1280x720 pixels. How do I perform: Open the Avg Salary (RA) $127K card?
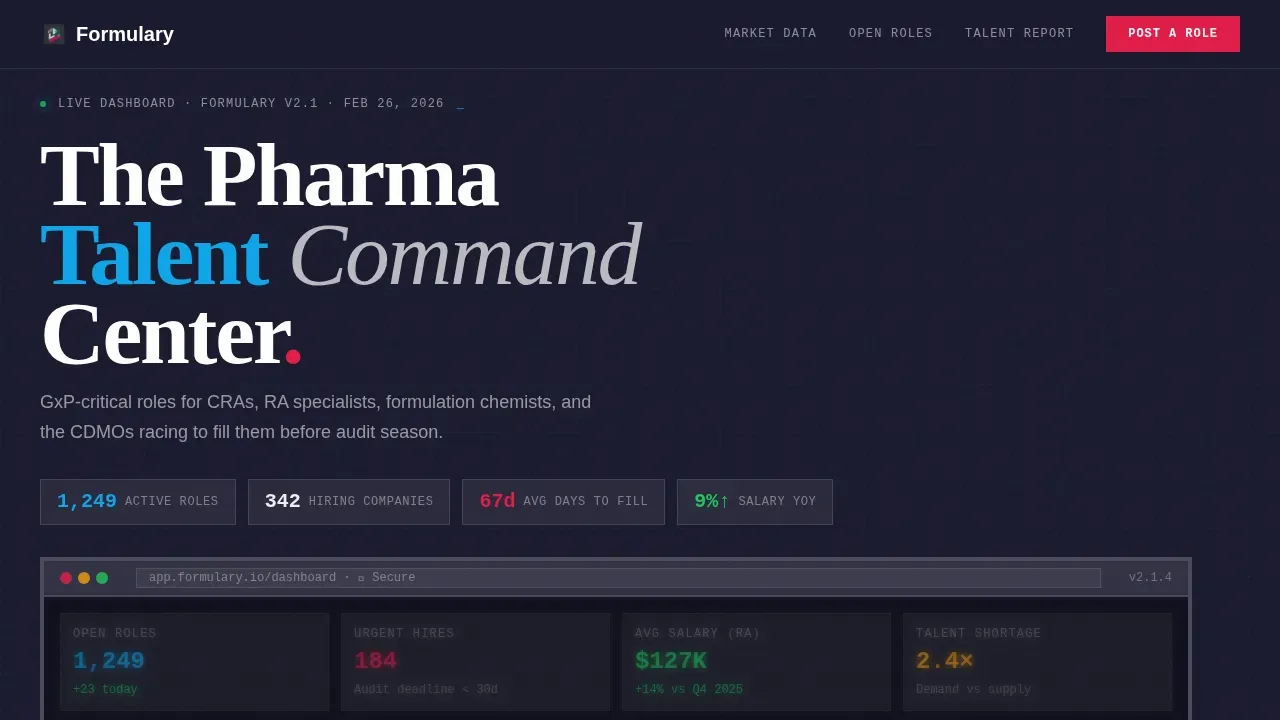tap(757, 662)
